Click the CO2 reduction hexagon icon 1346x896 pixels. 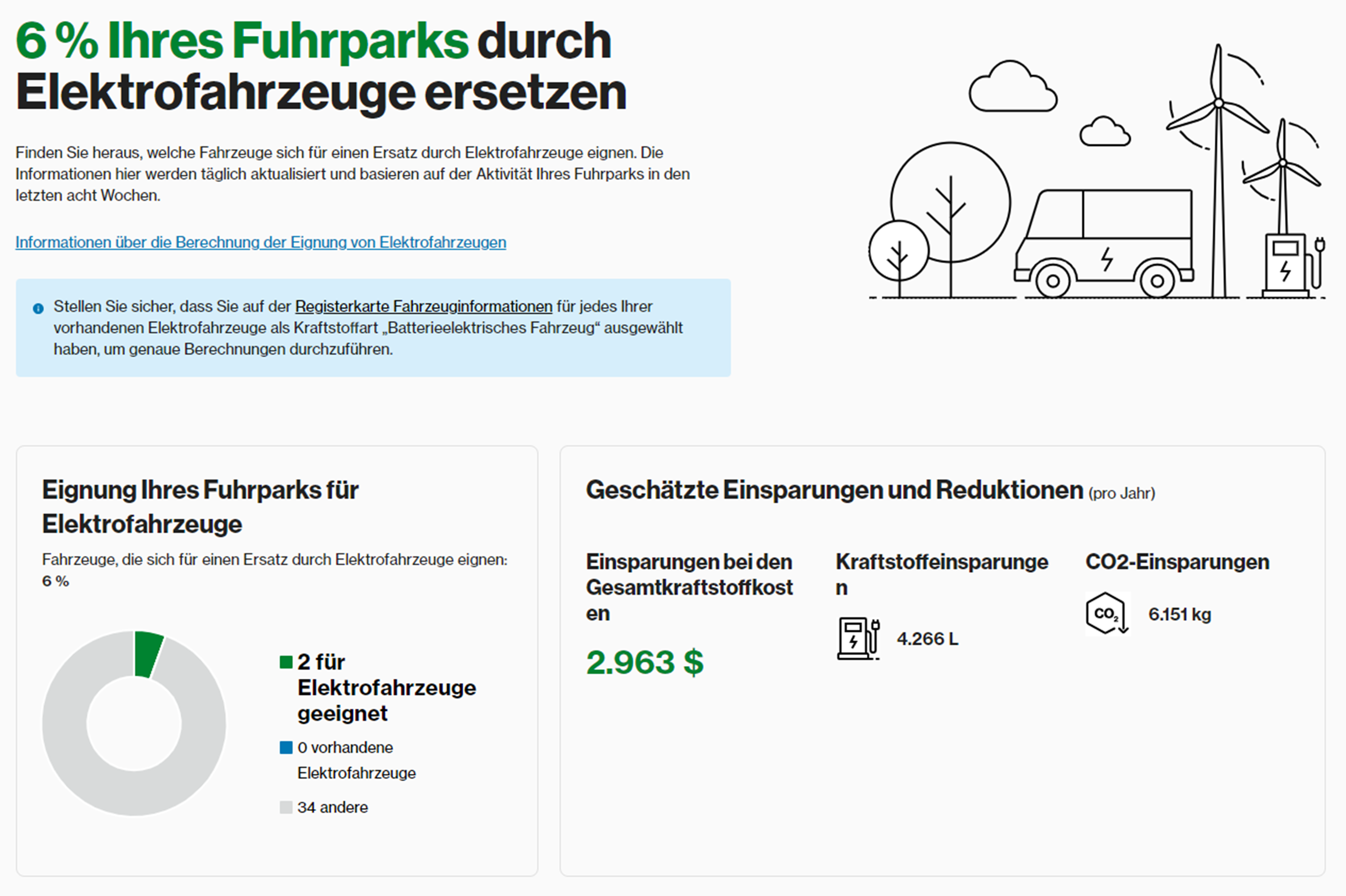click(1108, 614)
